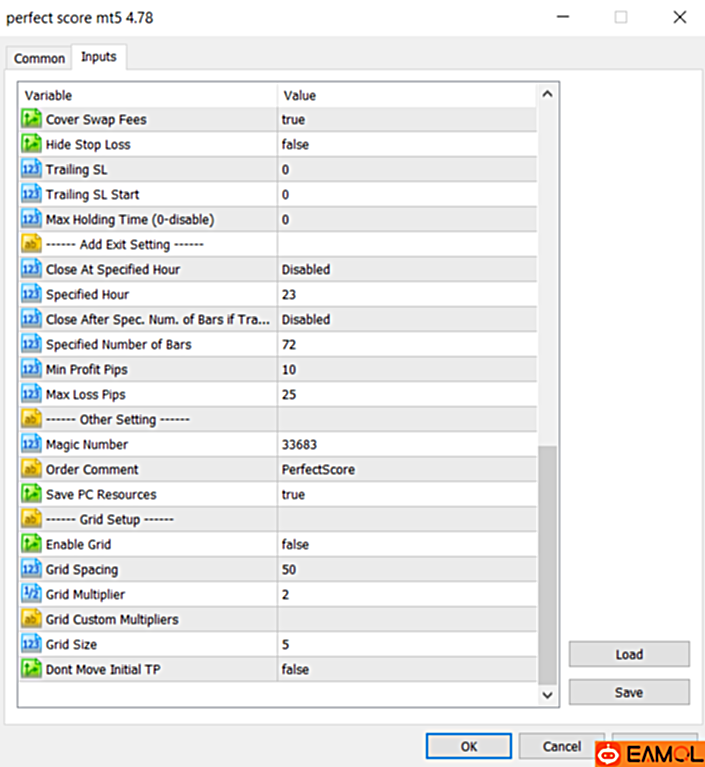
Task: Edit the Grid Multiplier value 2
Action: tap(407, 594)
